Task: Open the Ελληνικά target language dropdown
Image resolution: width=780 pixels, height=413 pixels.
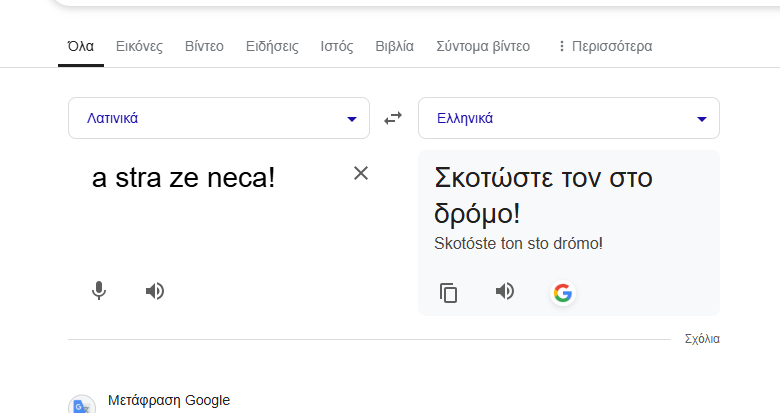Action: click(568, 118)
